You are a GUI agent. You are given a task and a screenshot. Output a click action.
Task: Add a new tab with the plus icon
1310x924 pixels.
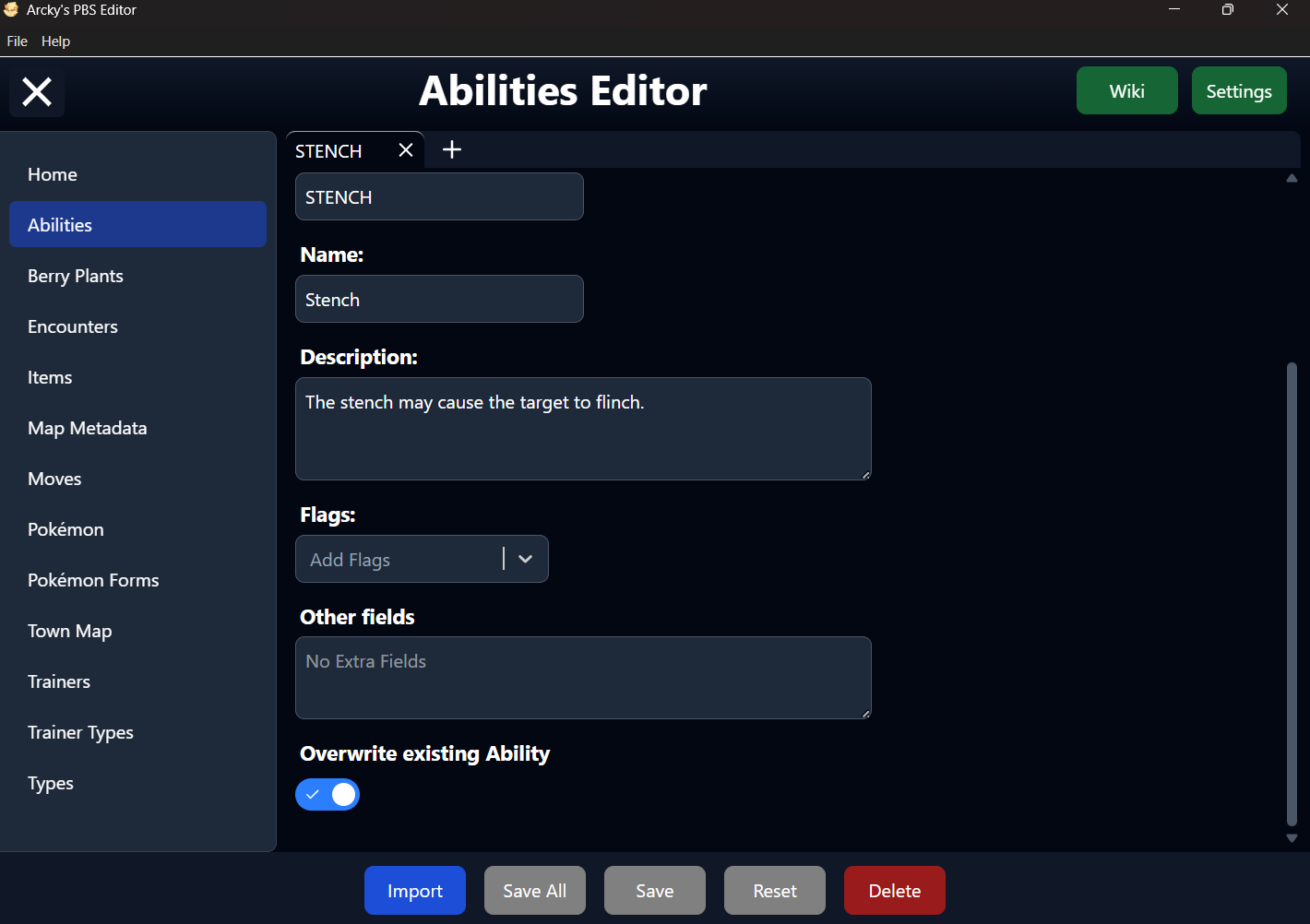[452, 149]
